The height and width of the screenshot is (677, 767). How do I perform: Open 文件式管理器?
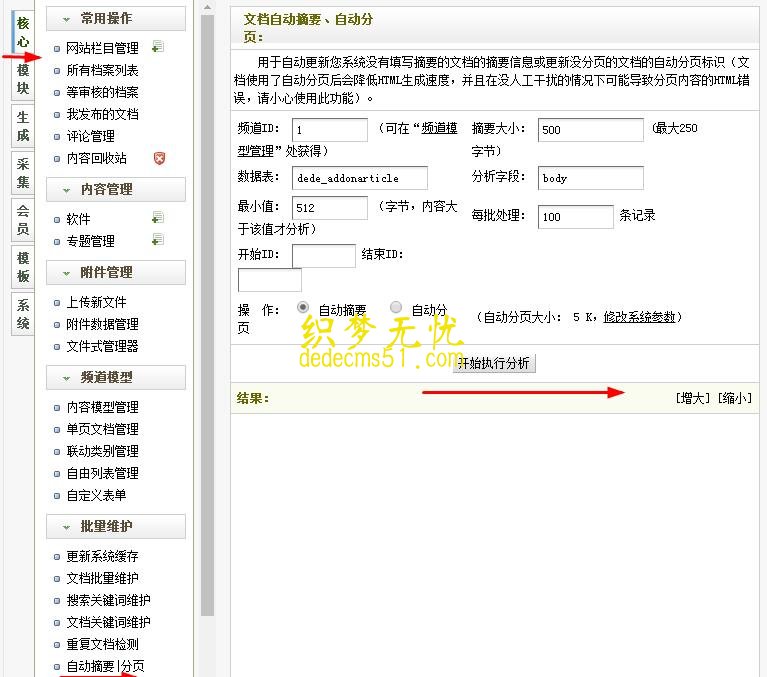103,346
